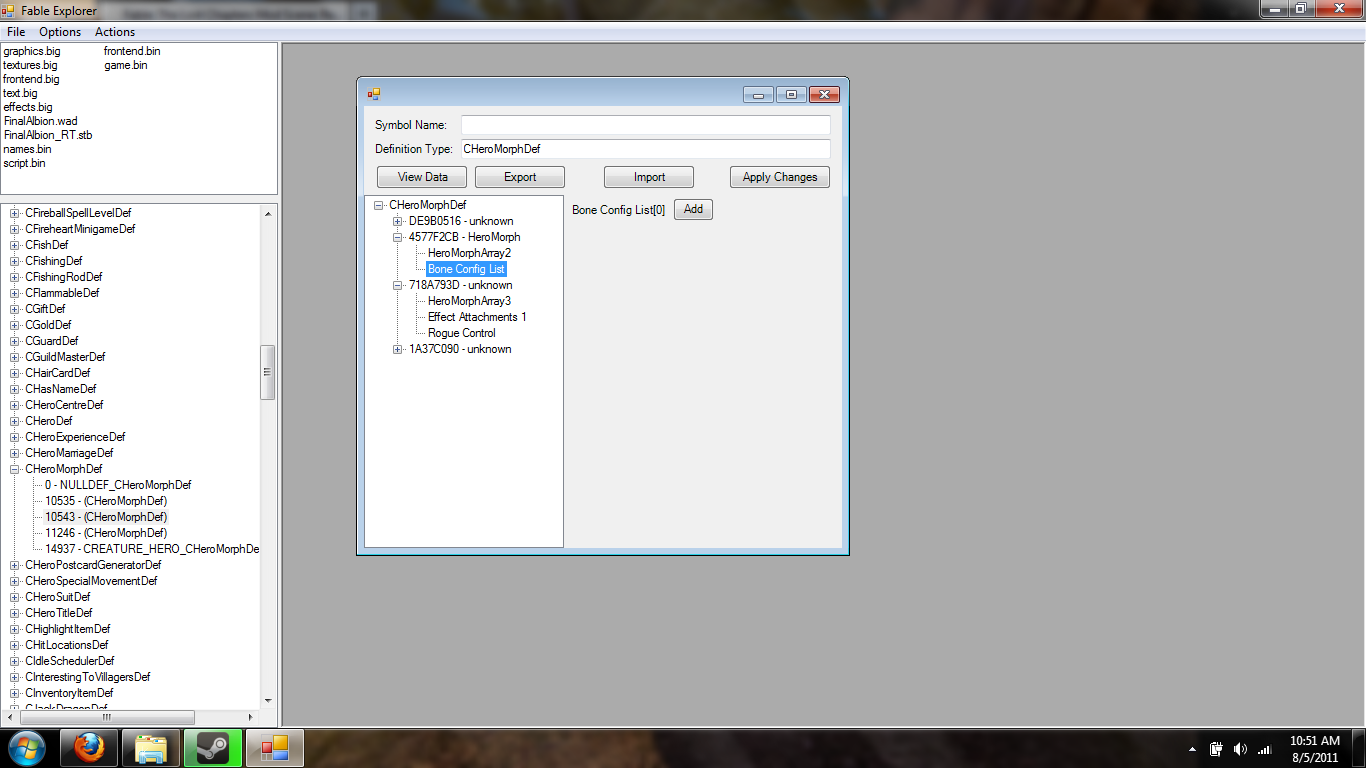This screenshot has width=1366, height=768.
Task: Collapse CHeroMorphDef in the left tree
Action: (15, 469)
